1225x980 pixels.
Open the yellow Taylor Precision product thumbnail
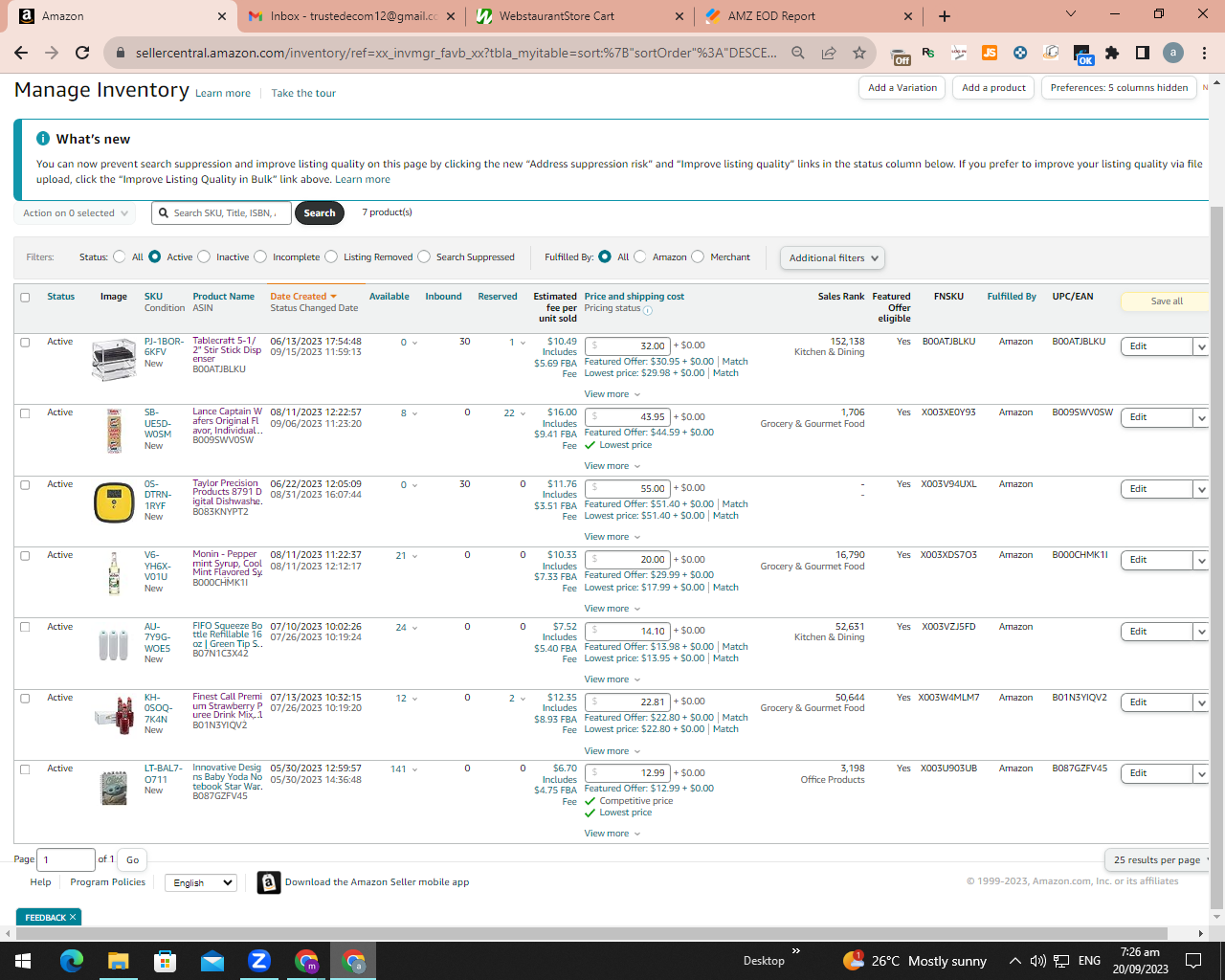click(114, 502)
